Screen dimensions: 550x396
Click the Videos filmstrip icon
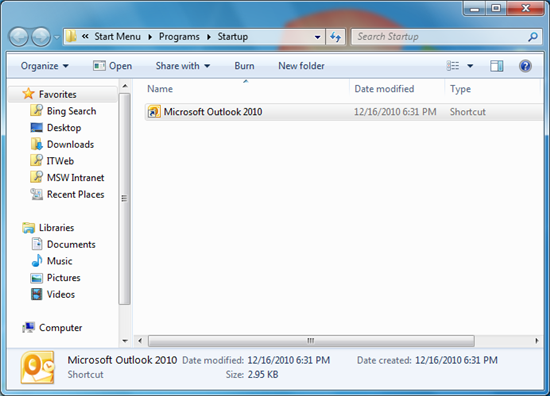[36, 294]
